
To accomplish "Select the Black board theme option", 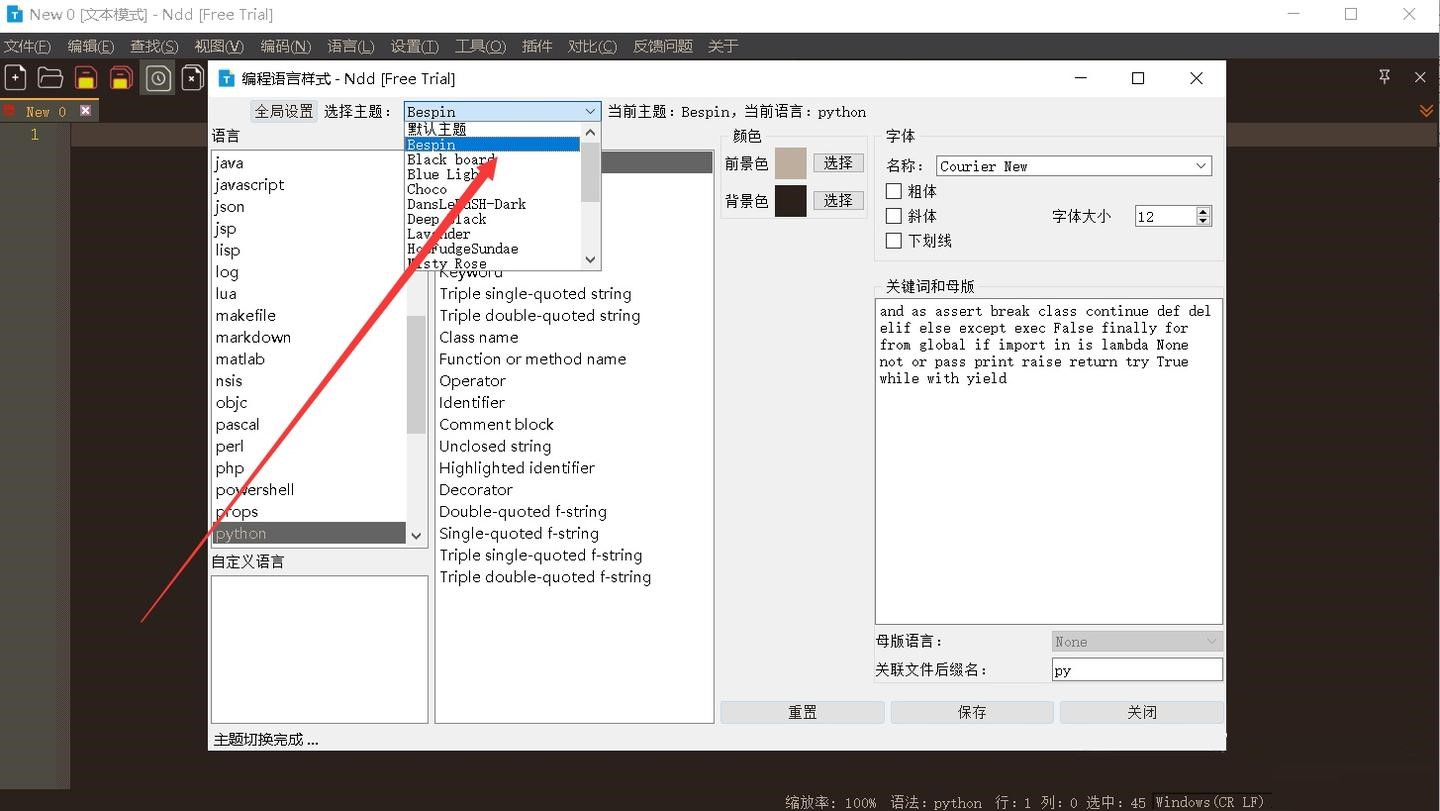I will click(492, 159).
